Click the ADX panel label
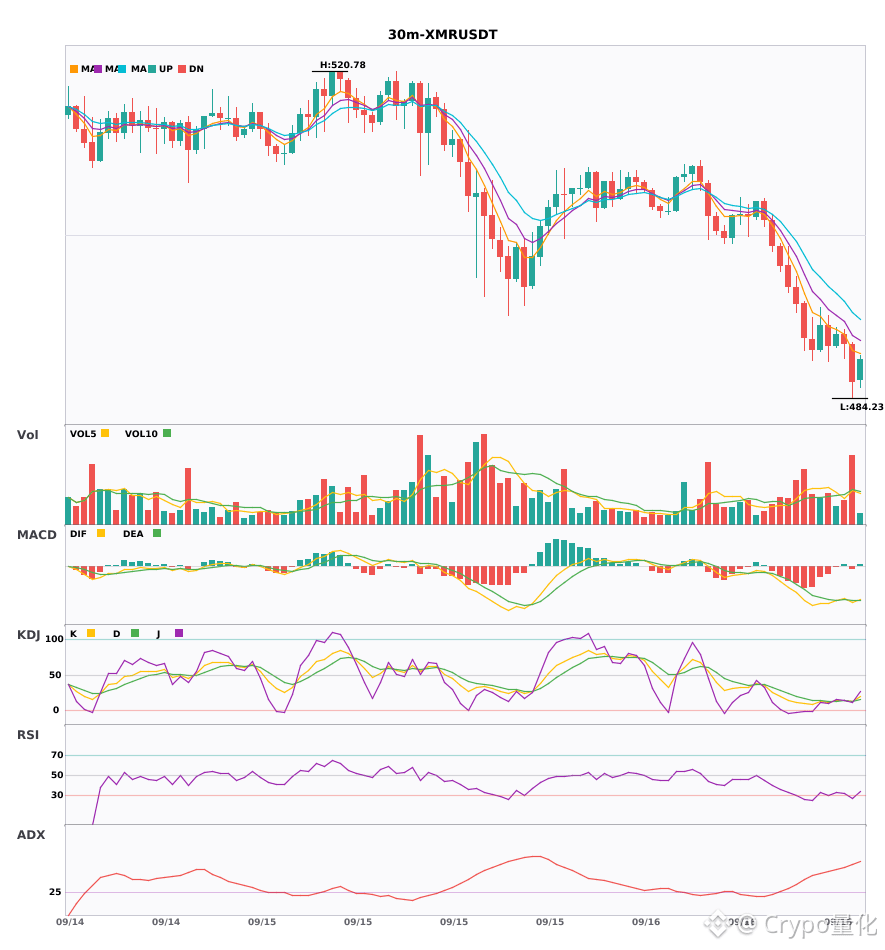Screen dimensions: 885x950 click(x=31, y=835)
